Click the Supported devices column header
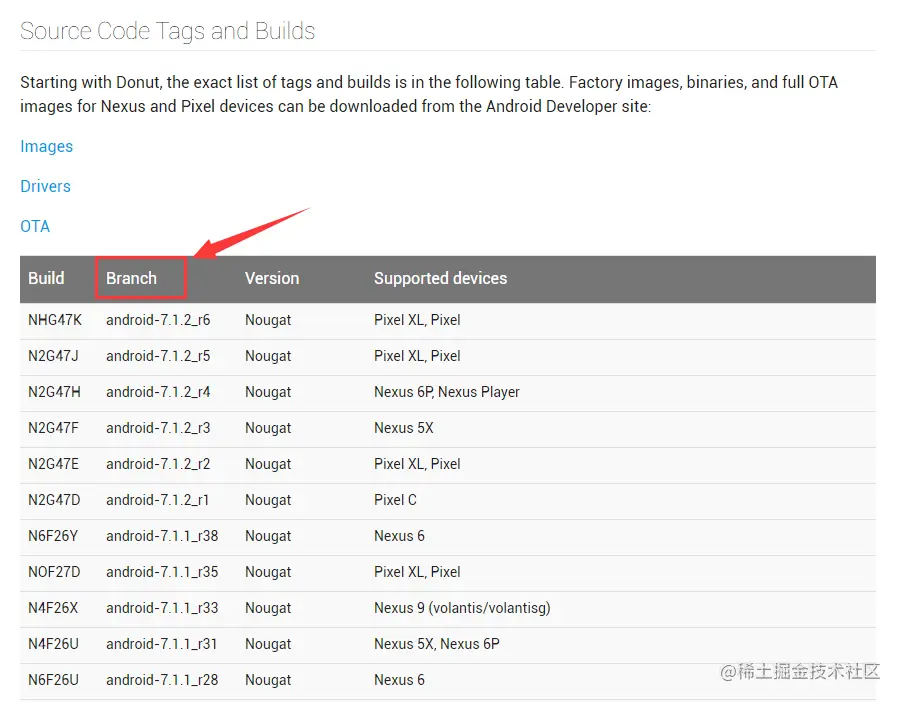The width and height of the screenshot is (901, 702). [x=440, y=278]
